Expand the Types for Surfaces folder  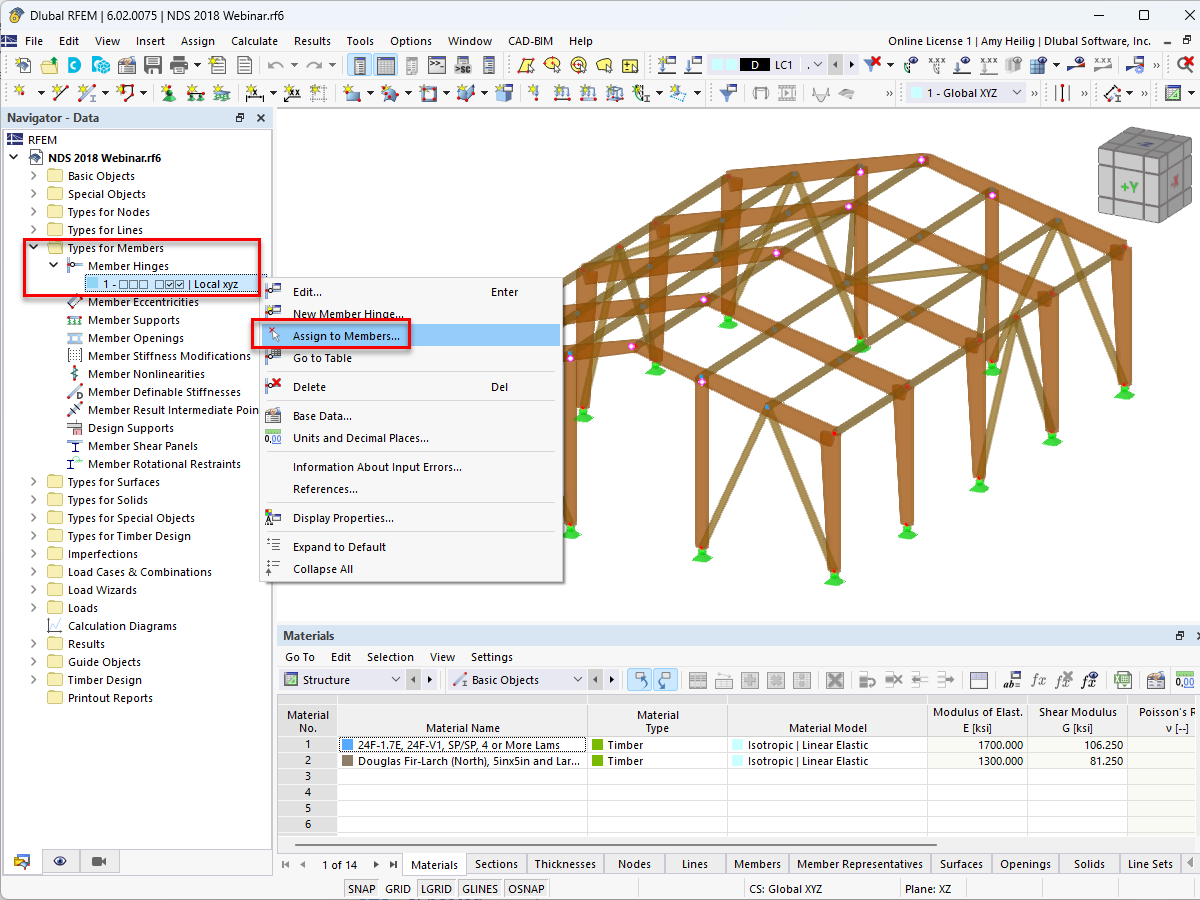tap(33, 482)
